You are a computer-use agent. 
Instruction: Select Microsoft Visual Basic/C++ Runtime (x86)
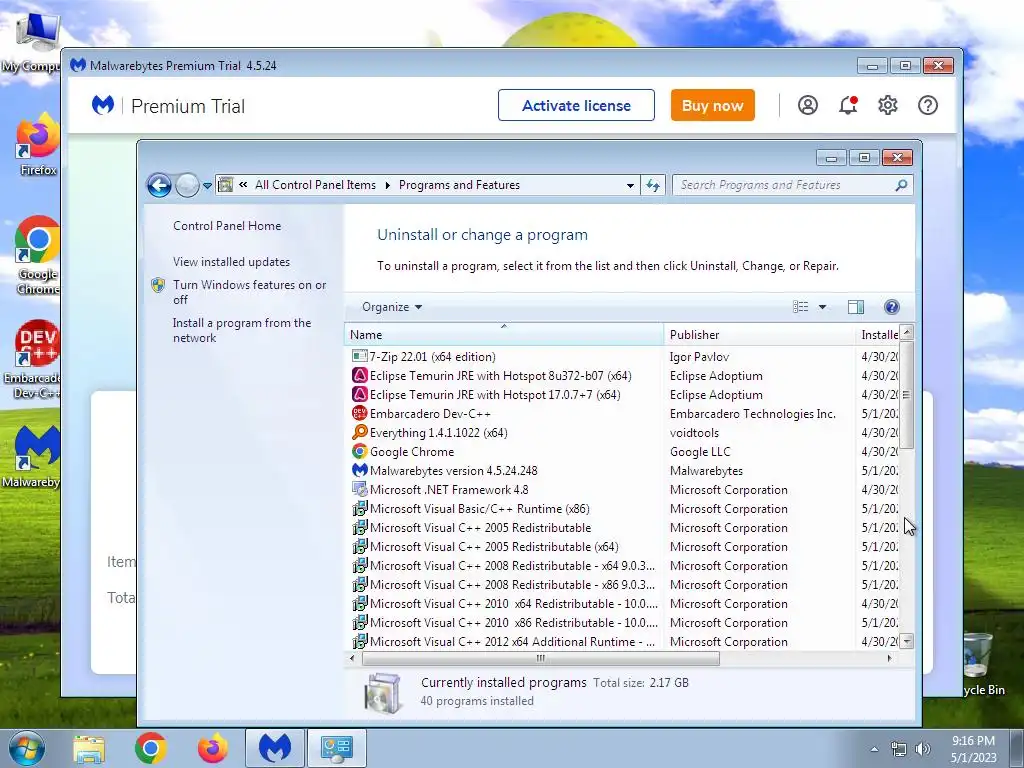click(x=624, y=508)
